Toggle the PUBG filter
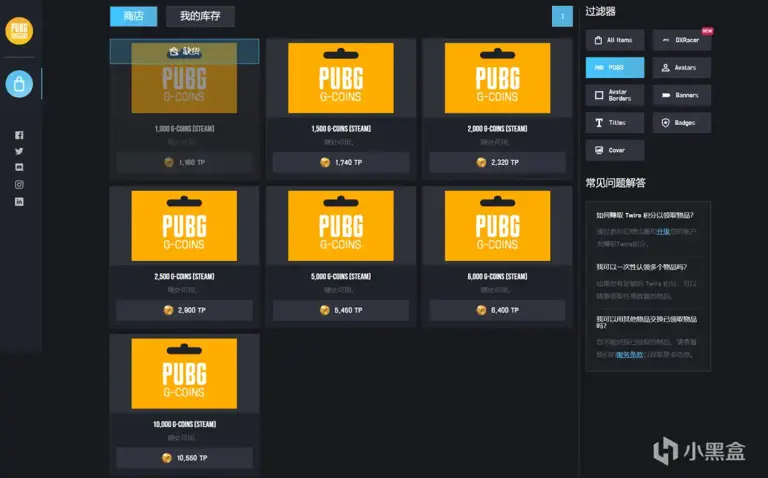Image resolution: width=768 pixels, height=478 pixels. [614, 68]
